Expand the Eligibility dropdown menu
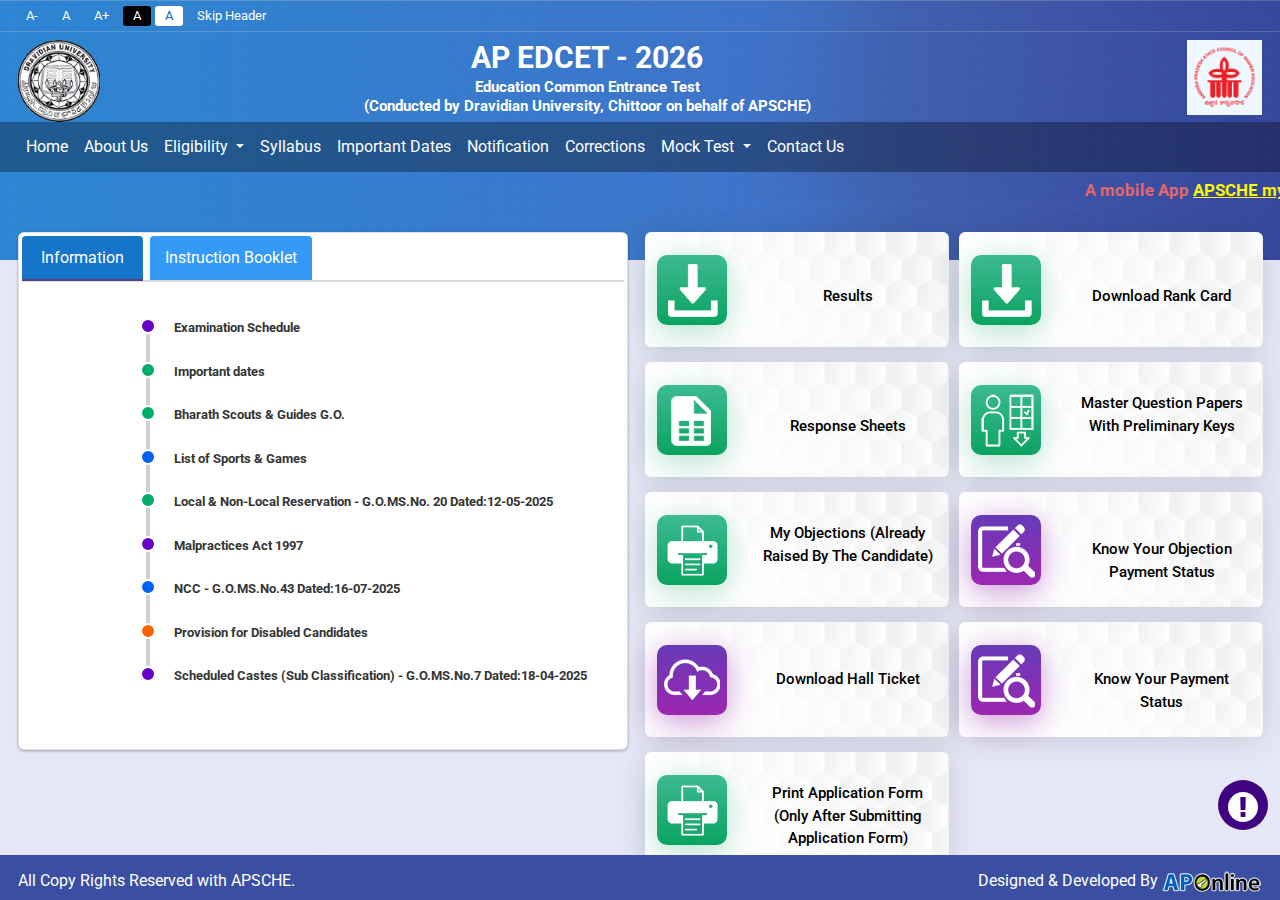This screenshot has height=900, width=1280. (204, 146)
